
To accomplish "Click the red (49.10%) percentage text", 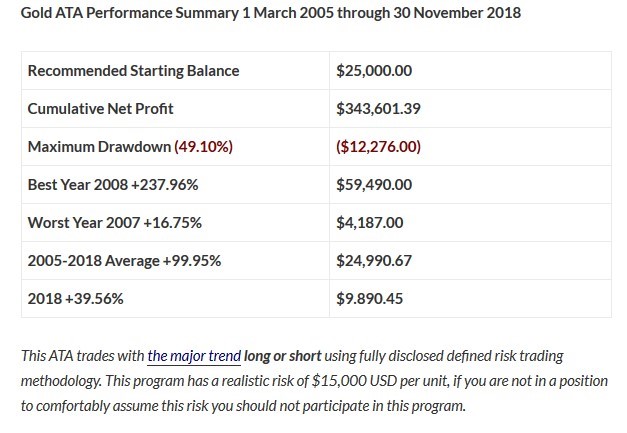I will 203,146.
